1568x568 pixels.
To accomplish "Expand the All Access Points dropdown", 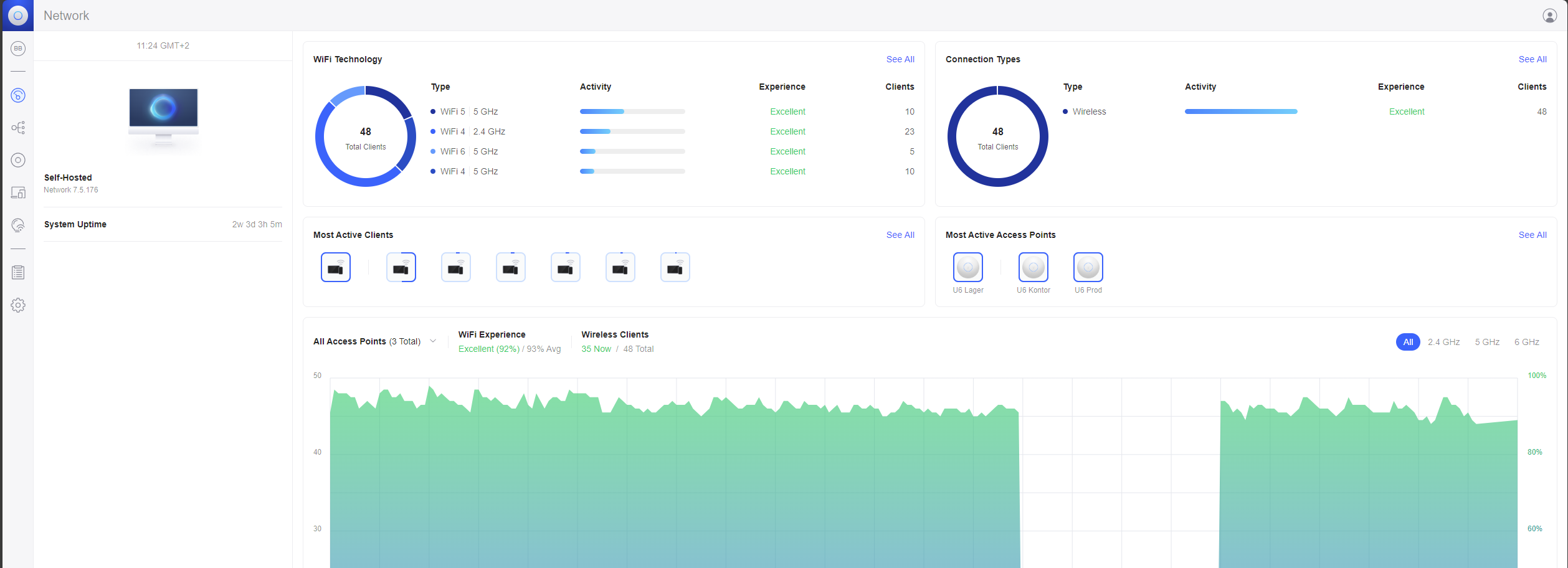I will coord(433,341).
